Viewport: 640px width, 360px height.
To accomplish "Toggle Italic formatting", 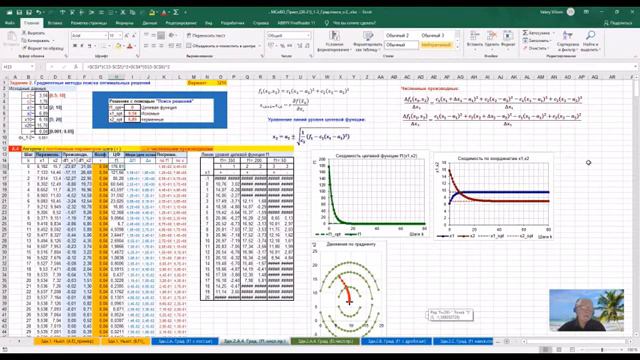I will 82,46.
